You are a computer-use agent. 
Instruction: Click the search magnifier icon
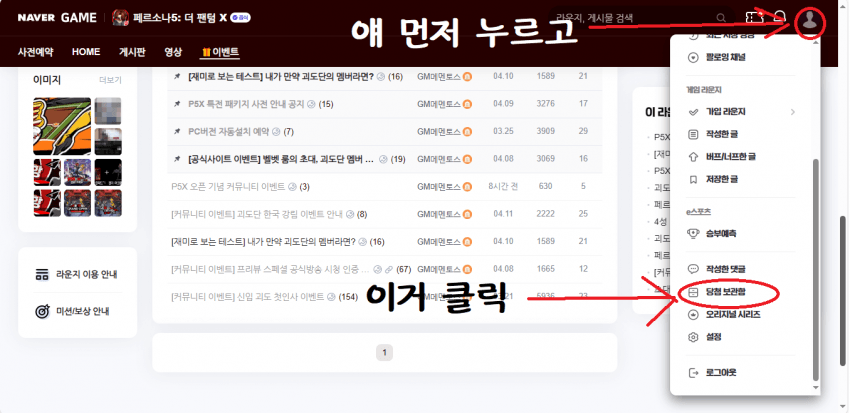[x=721, y=18]
